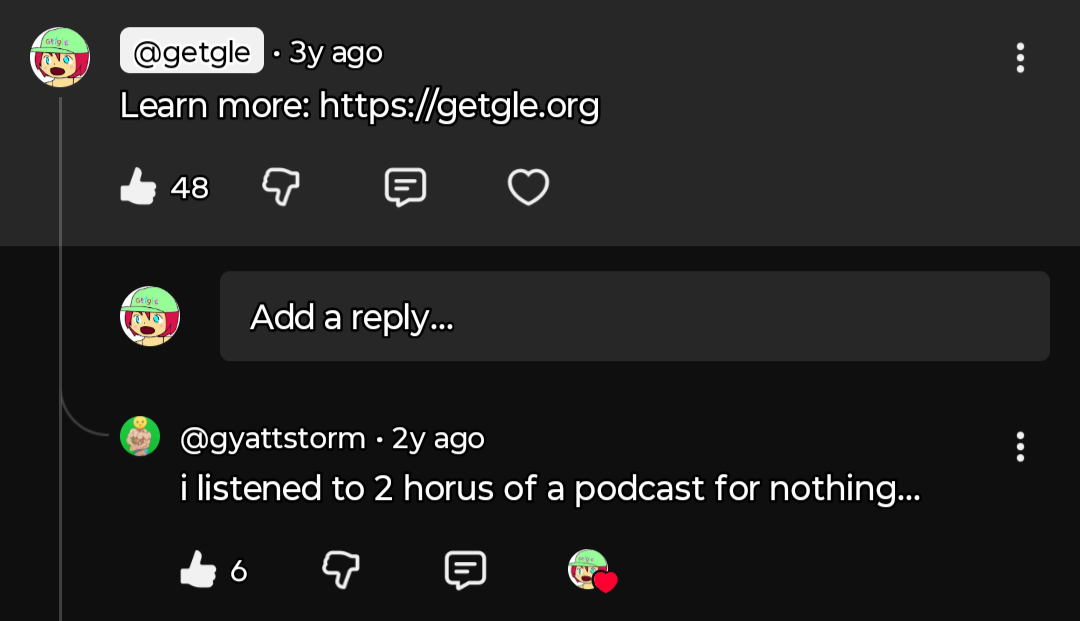Dislike the @getgle comment
Image resolution: width=1080 pixels, height=621 pixels.
pos(281,187)
